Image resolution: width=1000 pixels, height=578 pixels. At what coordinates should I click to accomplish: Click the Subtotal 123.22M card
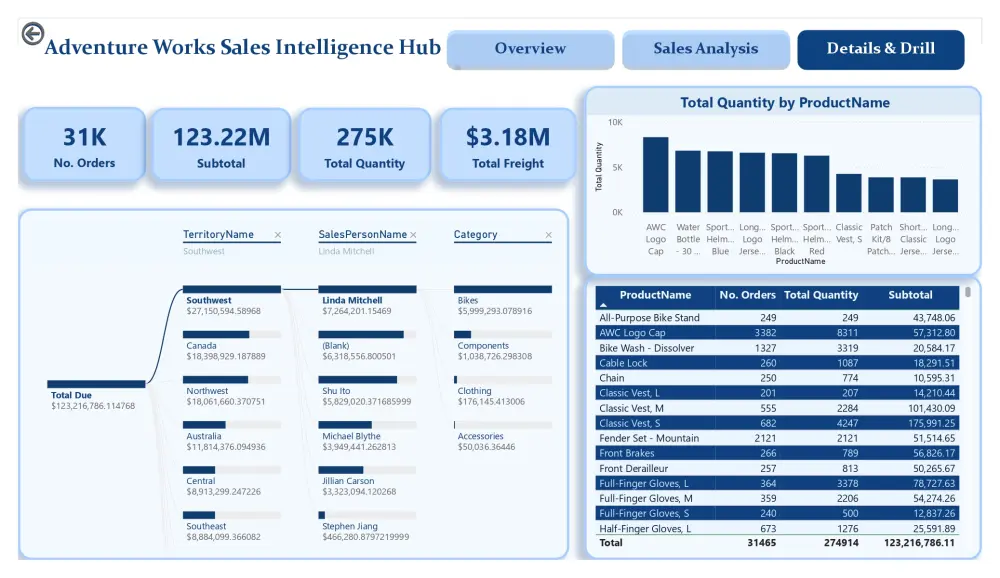tap(221, 145)
